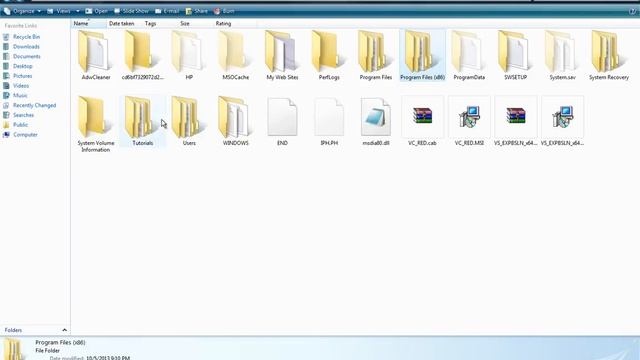Select the System Recovery folder

point(609,55)
